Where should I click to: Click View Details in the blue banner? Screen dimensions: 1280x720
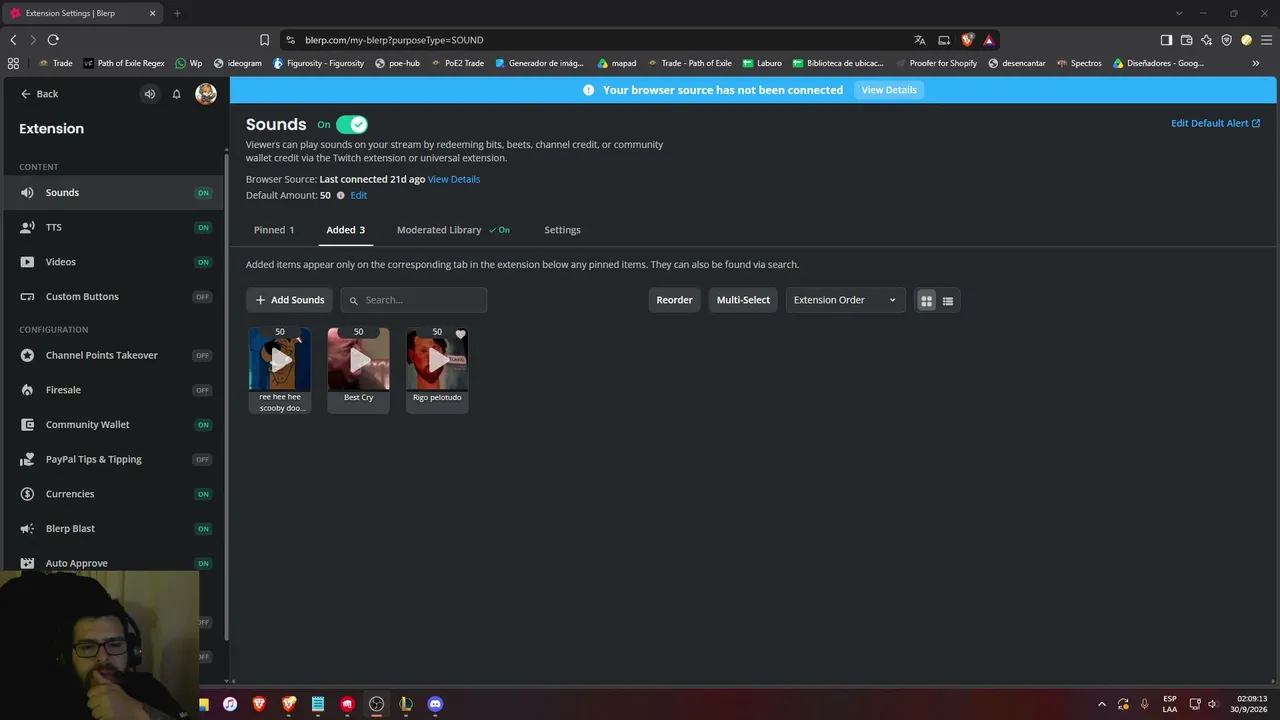tap(889, 90)
